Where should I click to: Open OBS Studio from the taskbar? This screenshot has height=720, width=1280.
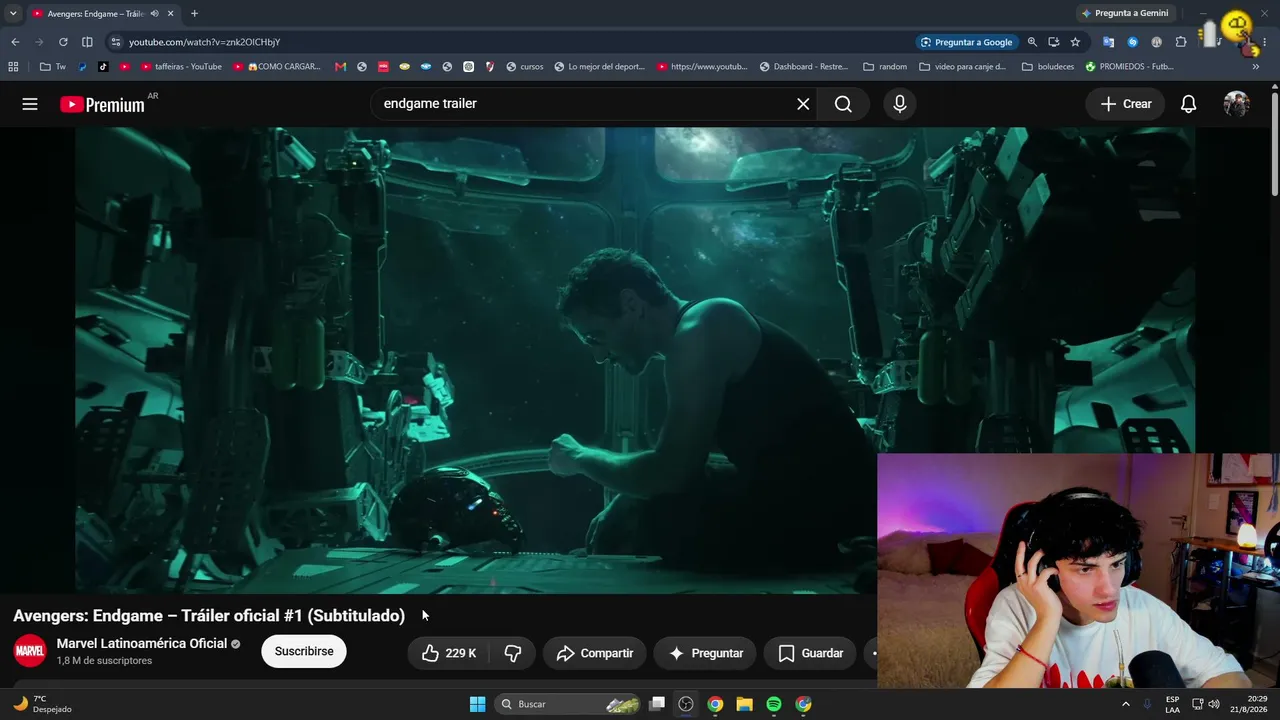[686, 704]
